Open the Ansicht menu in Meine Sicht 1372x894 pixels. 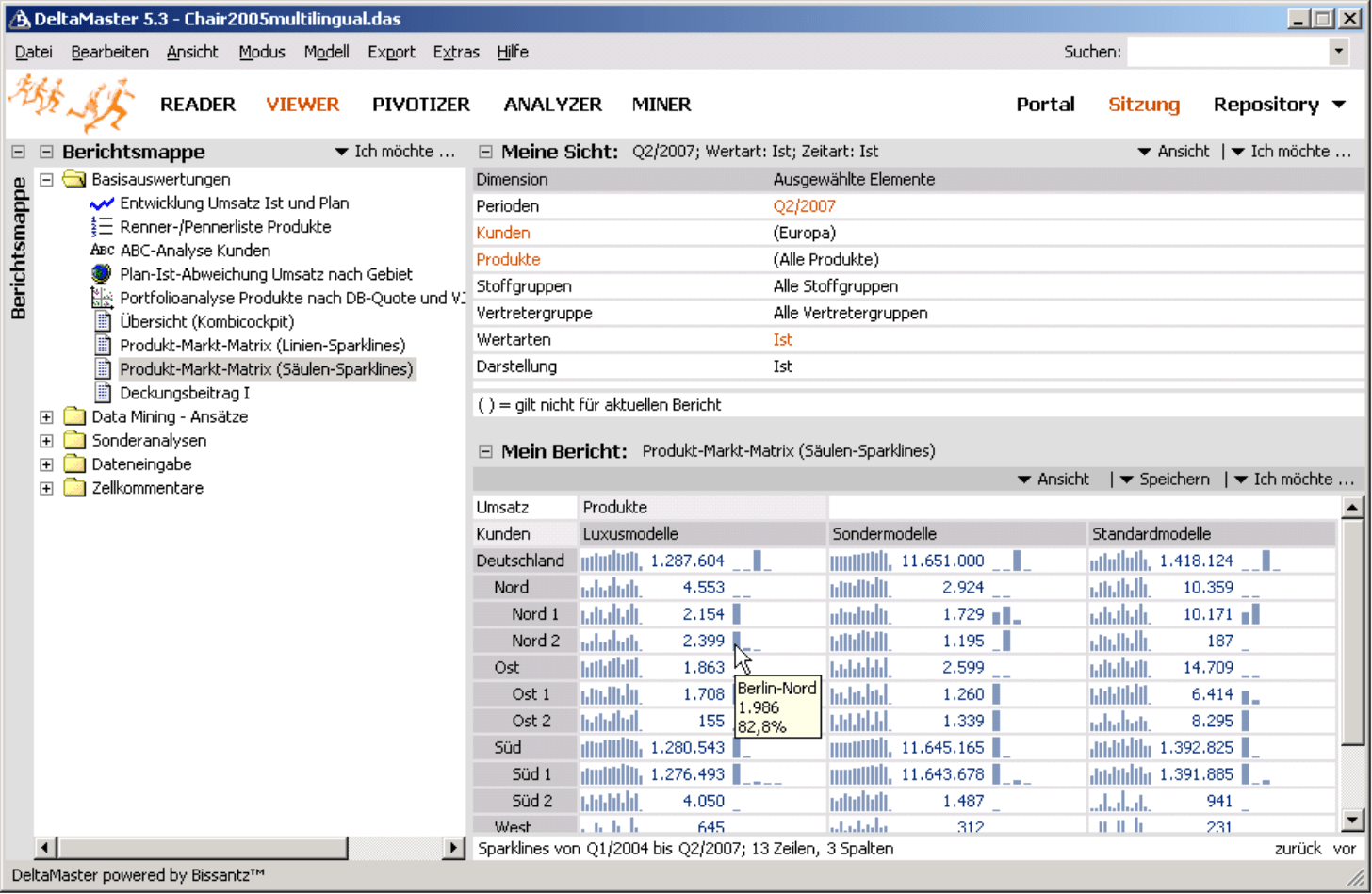click(1174, 152)
